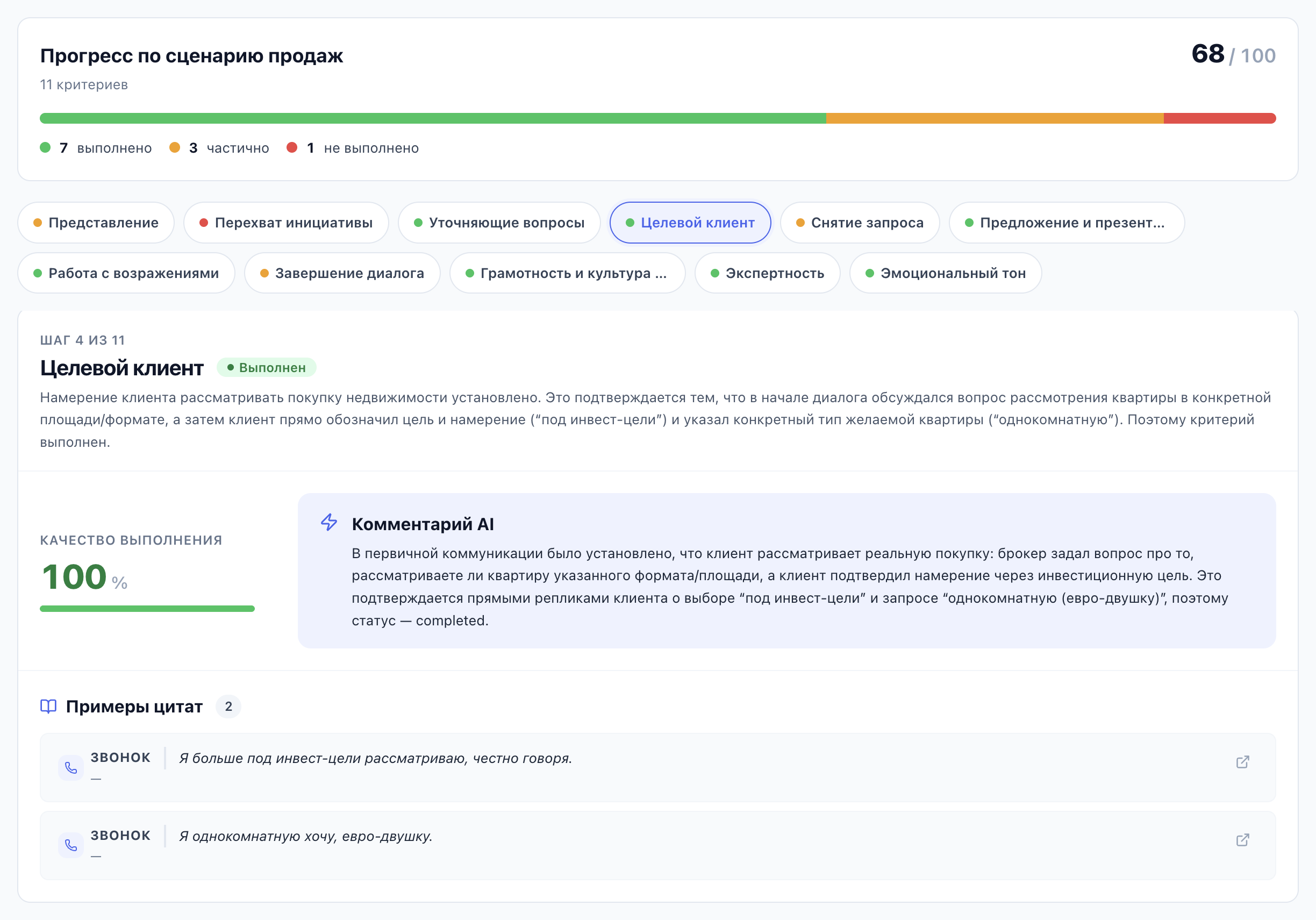1316x920 pixels.
Task: Click the '1 не выполнено' legend text
Action: 363,148
